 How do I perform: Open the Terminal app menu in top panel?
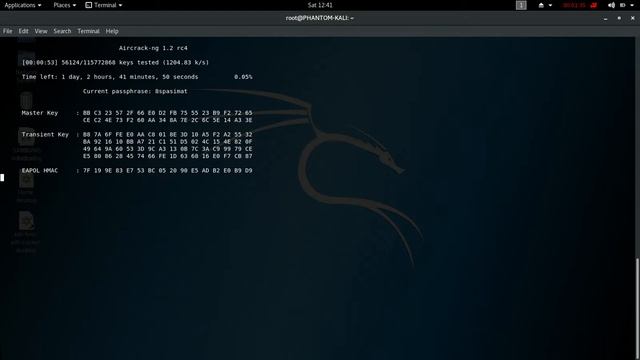(104, 5)
